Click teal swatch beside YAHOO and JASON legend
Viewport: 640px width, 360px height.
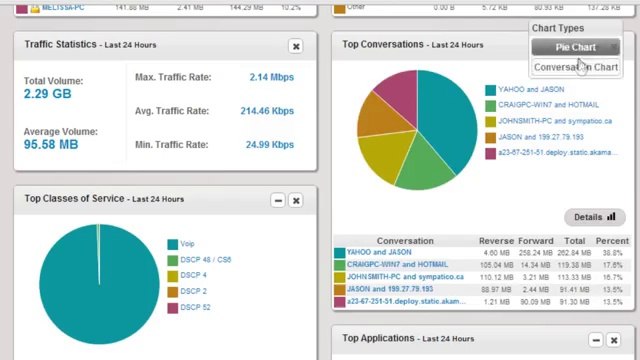pos(490,90)
